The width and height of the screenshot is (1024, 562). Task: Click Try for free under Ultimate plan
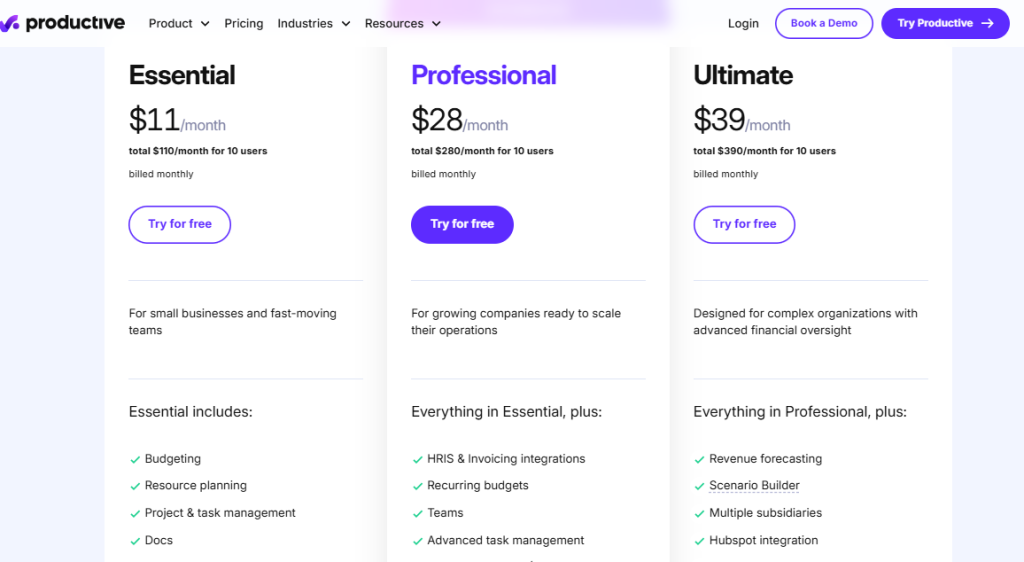coord(744,224)
